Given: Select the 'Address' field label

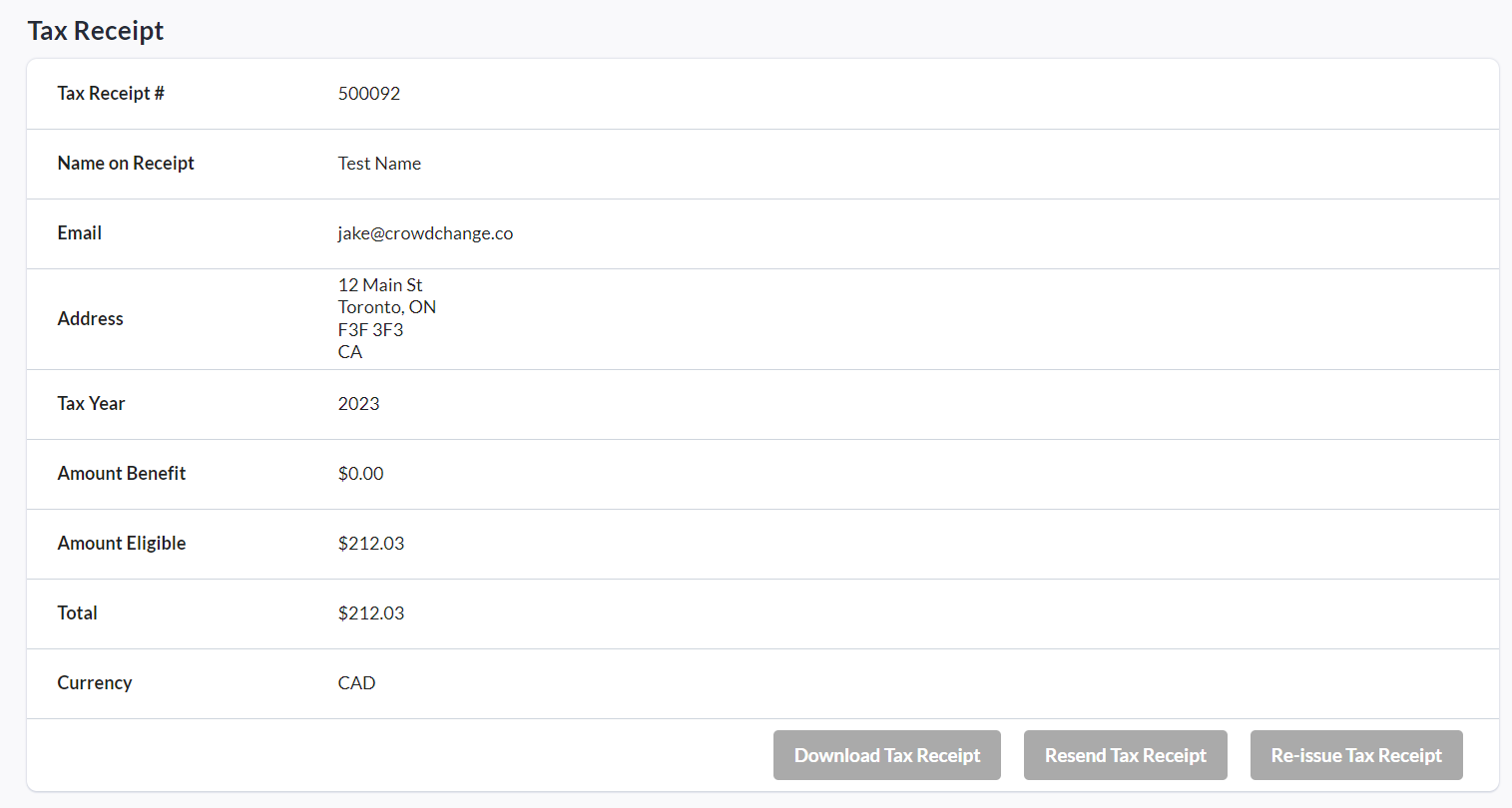Looking at the screenshot, I should pos(91,319).
